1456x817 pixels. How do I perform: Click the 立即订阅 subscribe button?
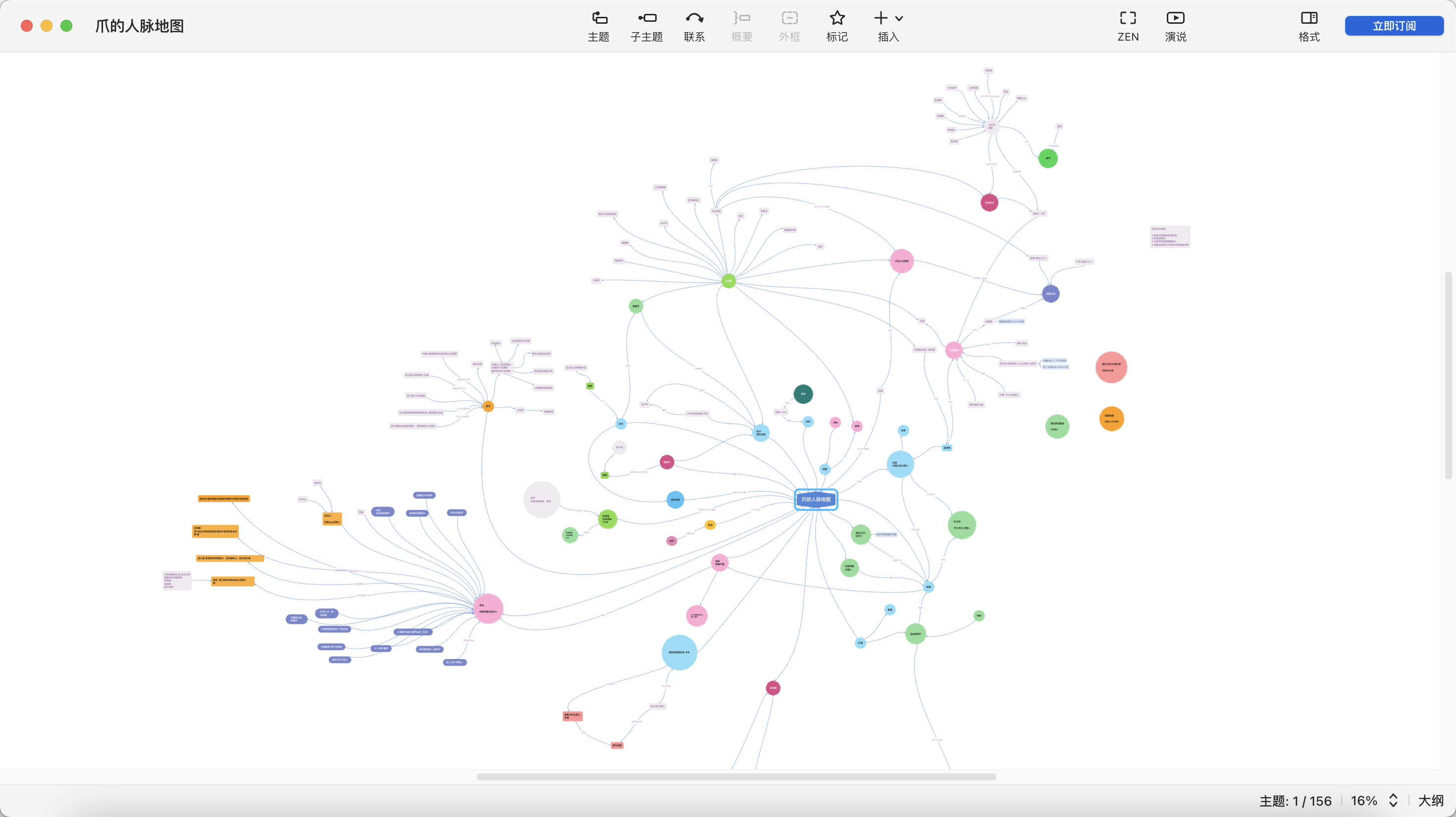pyautogui.click(x=1394, y=26)
